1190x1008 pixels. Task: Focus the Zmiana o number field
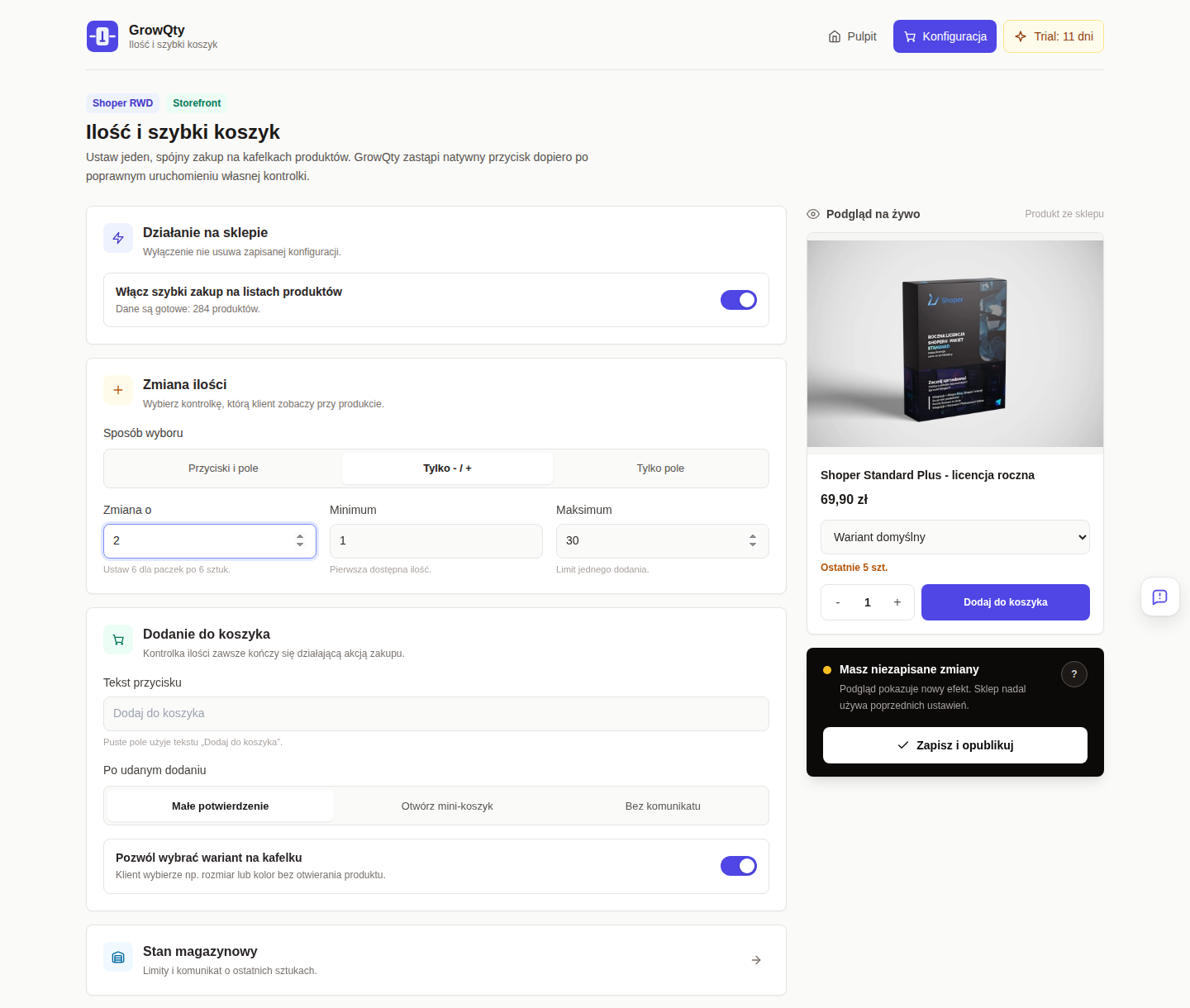(210, 541)
